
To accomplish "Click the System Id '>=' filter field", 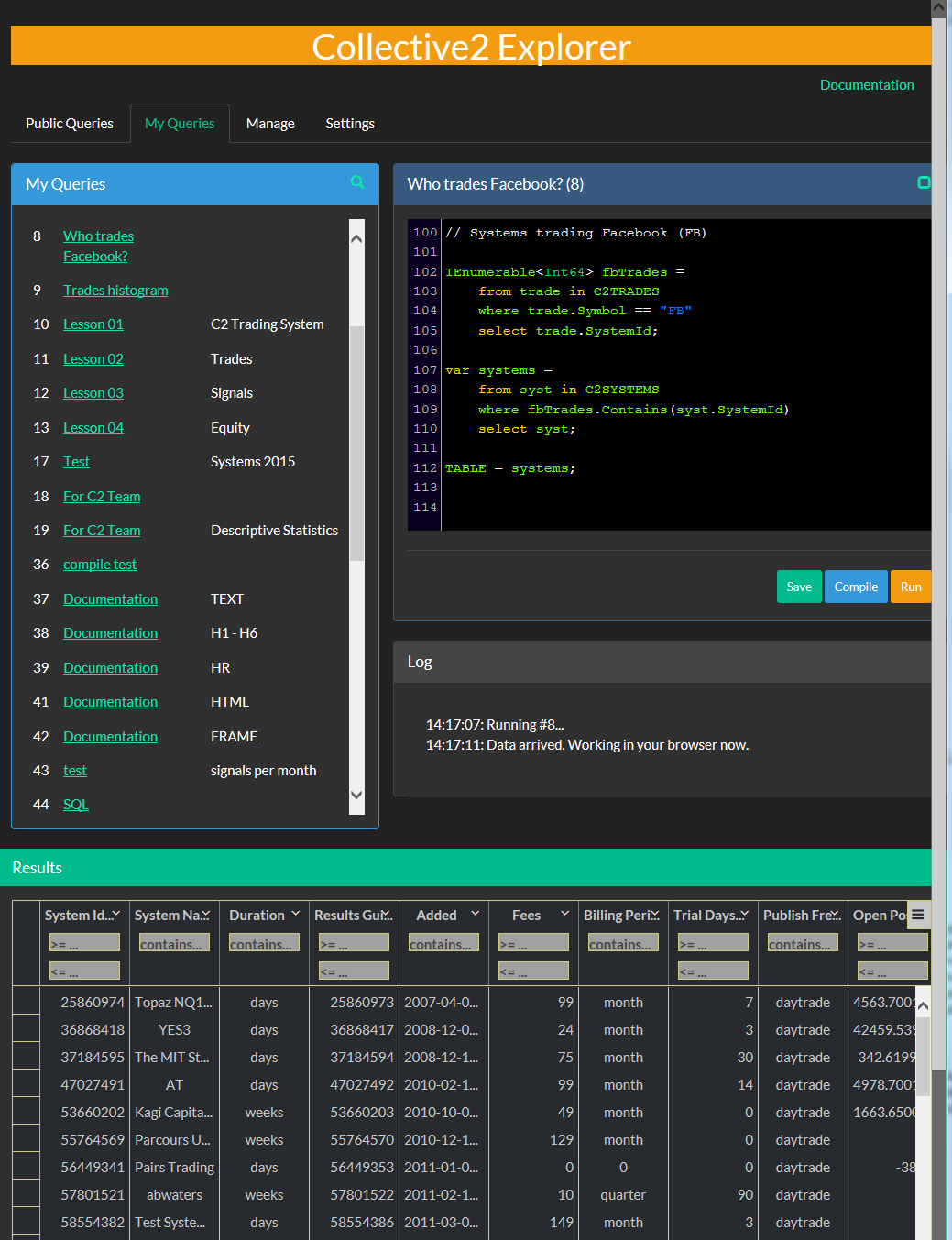I will [84, 943].
